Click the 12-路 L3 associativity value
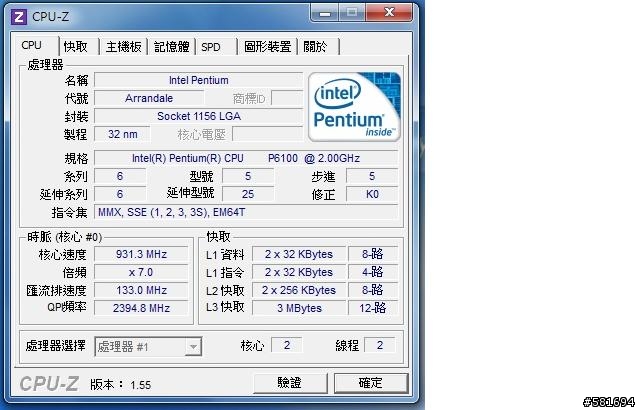640x410 pixels. [373, 308]
